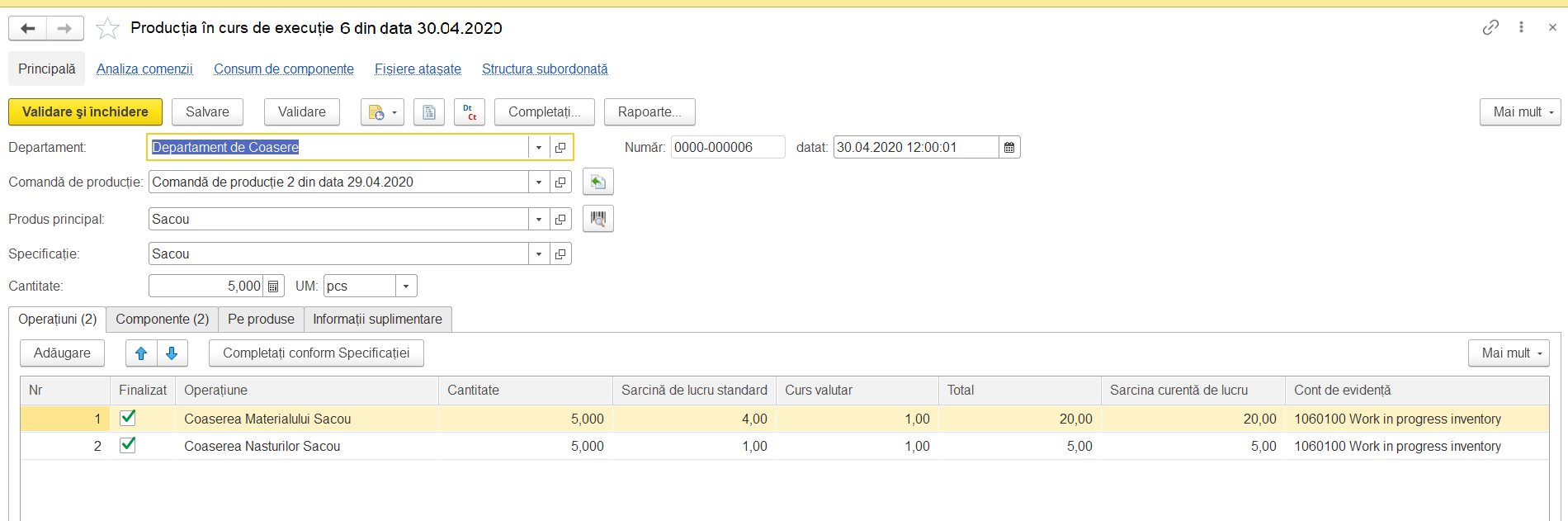The width and height of the screenshot is (1568, 521).
Task: Open calculator for Cantitate
Action: [273, 287]
